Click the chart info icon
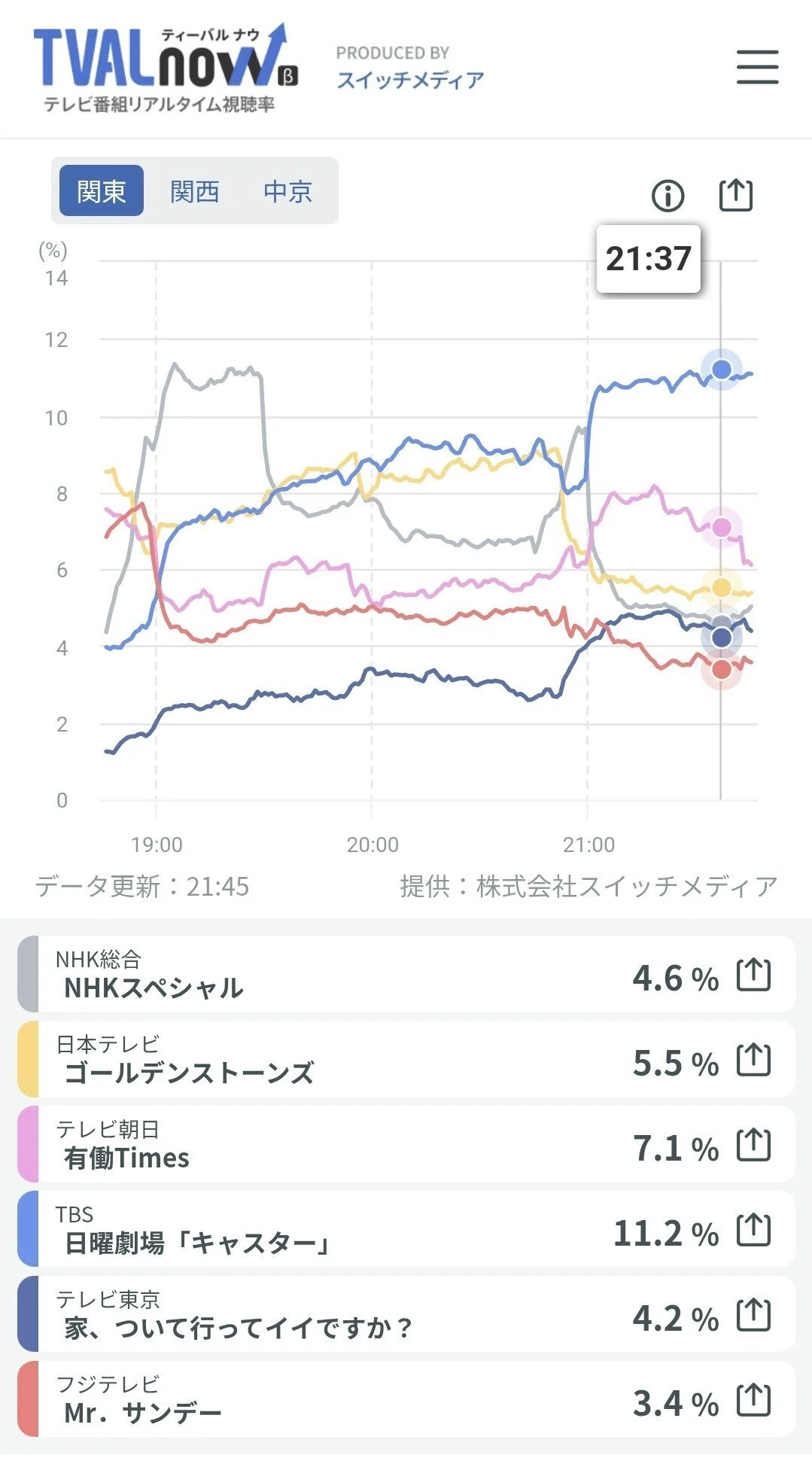 (668, 196)
